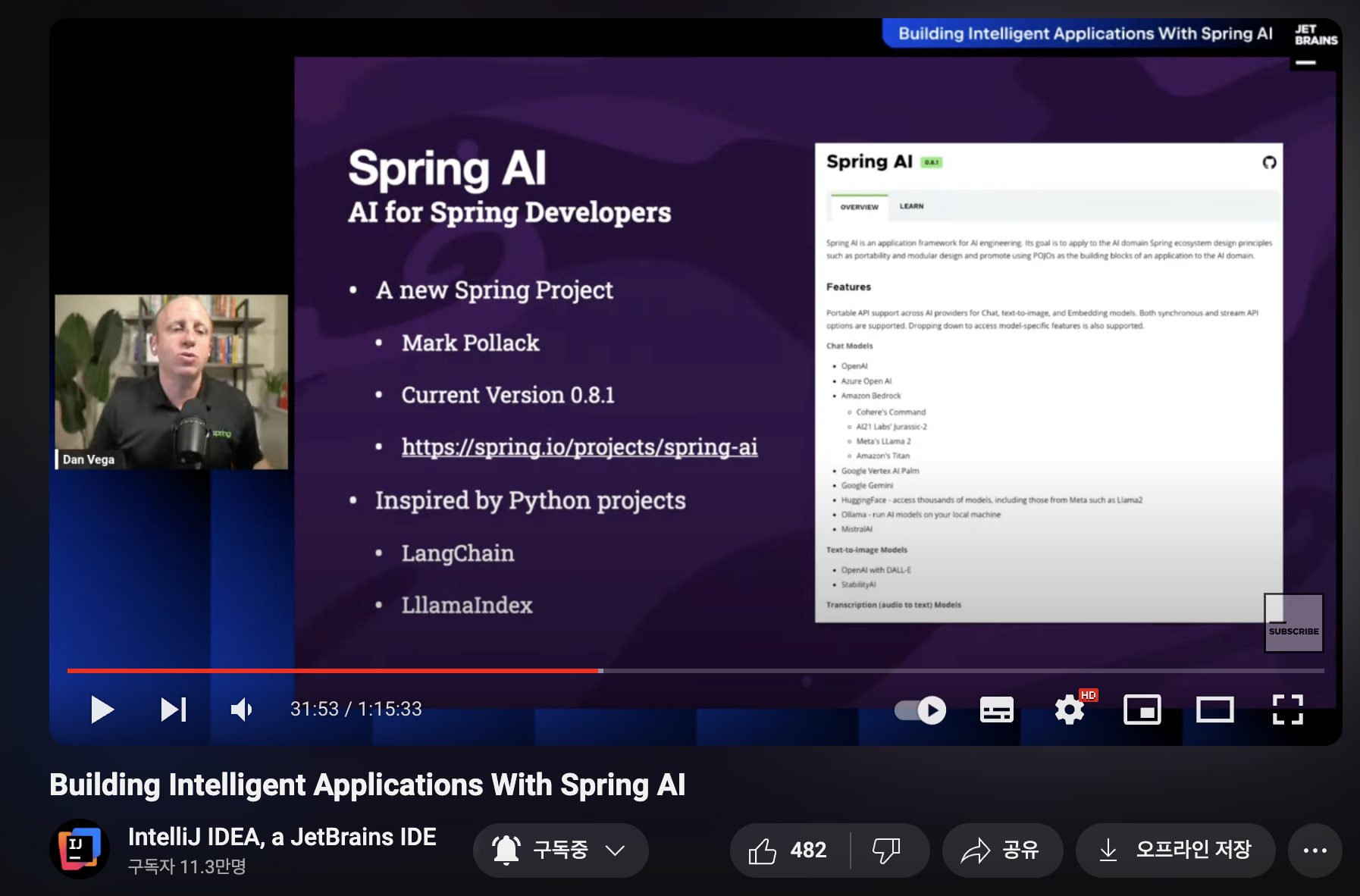Click the OVERVIEW tab on the slide
This screenshot has width=1360, height=896.
(x=859, y=207)
